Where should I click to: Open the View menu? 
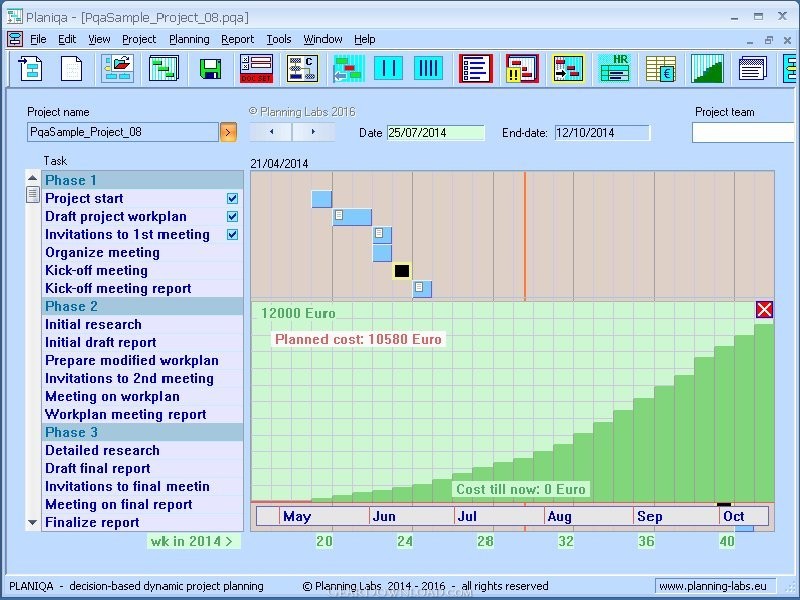click(99, 39)
